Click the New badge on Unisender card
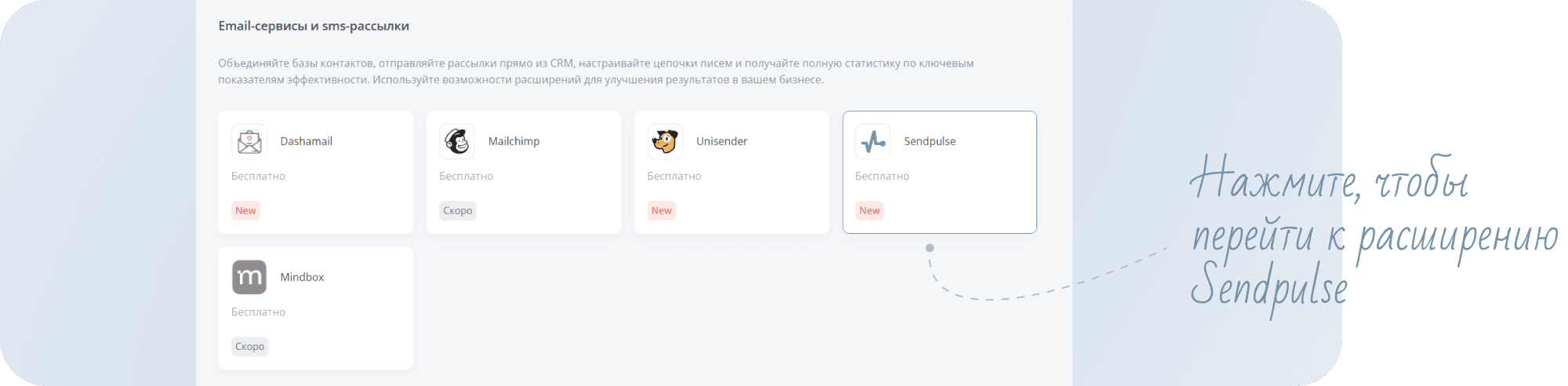Viewport: 1568px width, 386px height. pyautogui.click(x=661, y=210)
